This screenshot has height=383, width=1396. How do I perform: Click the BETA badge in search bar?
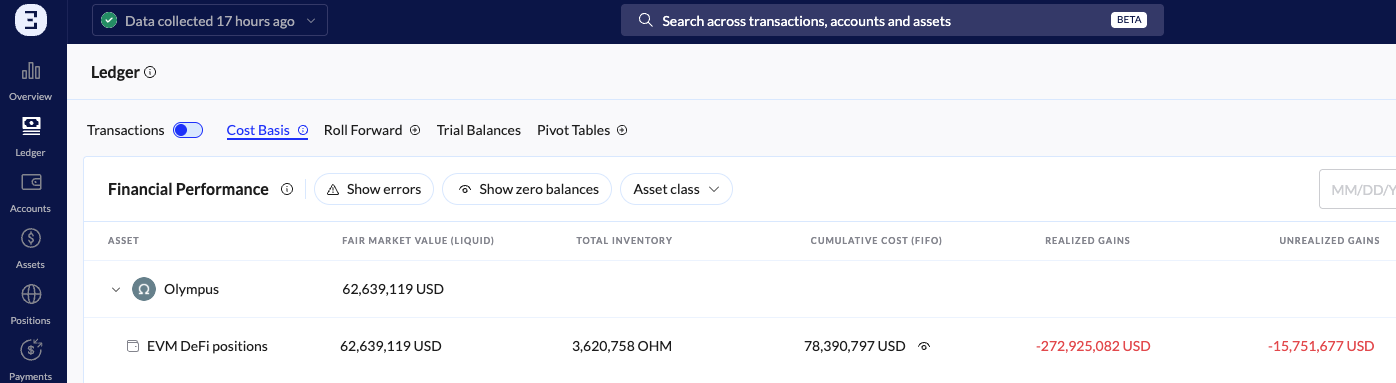point(1128,20)
